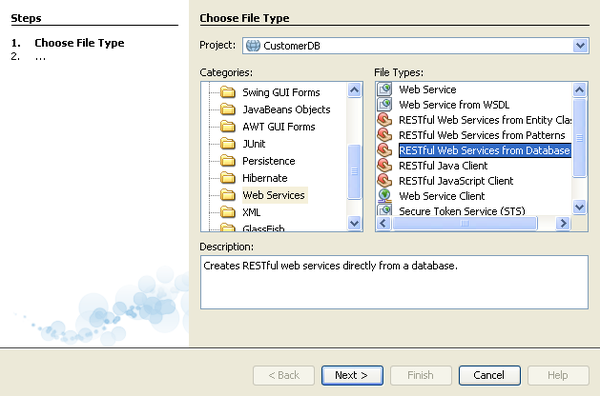Choose RESTful Web Services from Patterns
Viewport: 600px width, 396px height.
(x=482, y=135)
